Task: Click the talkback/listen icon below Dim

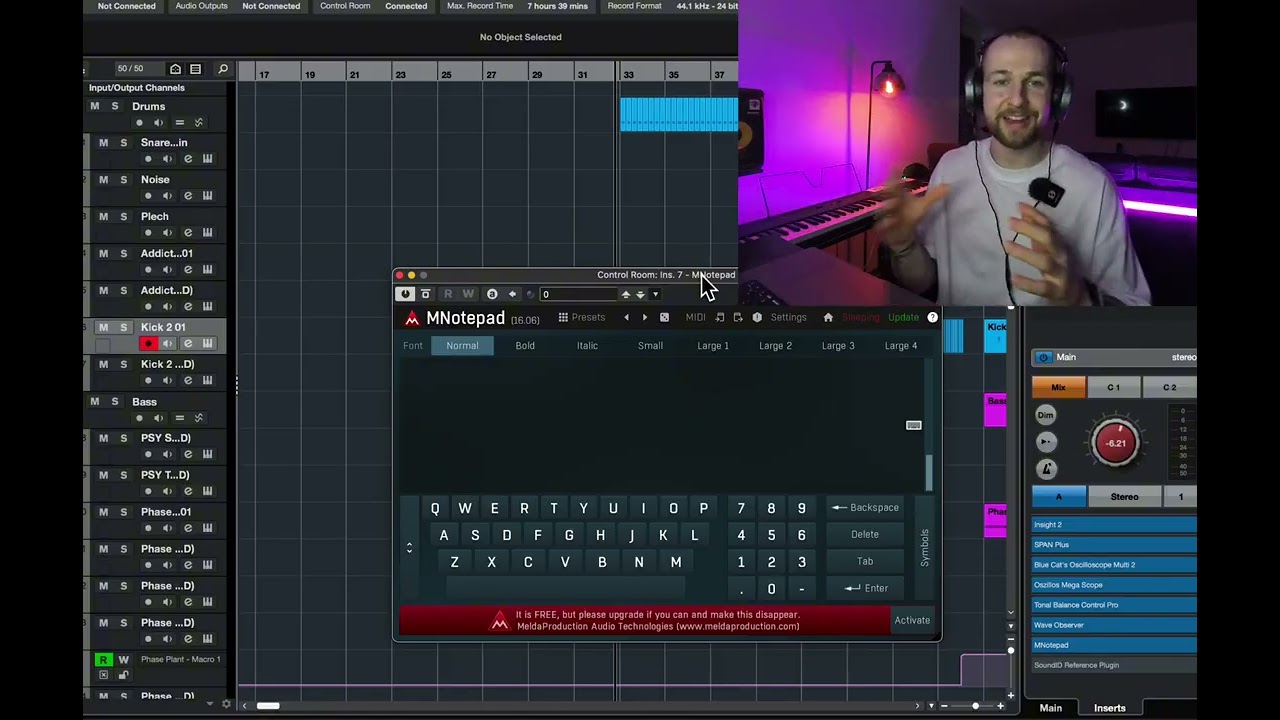Action: pos(1046,441)
